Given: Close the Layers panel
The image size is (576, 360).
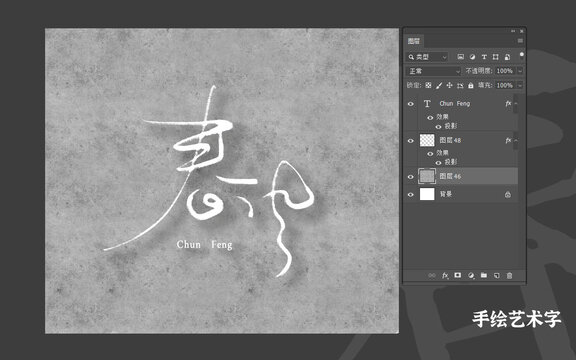Looking at the screenshot, I should point(522,31).
